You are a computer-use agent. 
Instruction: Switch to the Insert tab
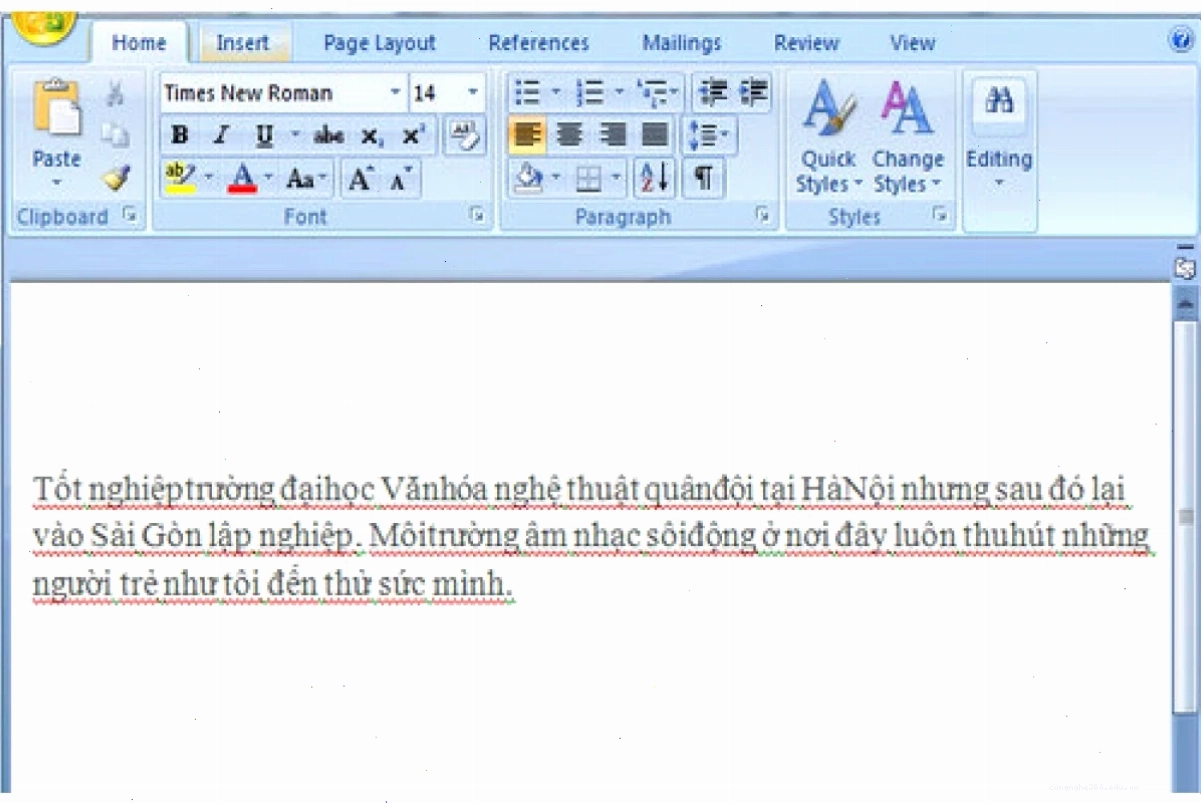[243, 43]
